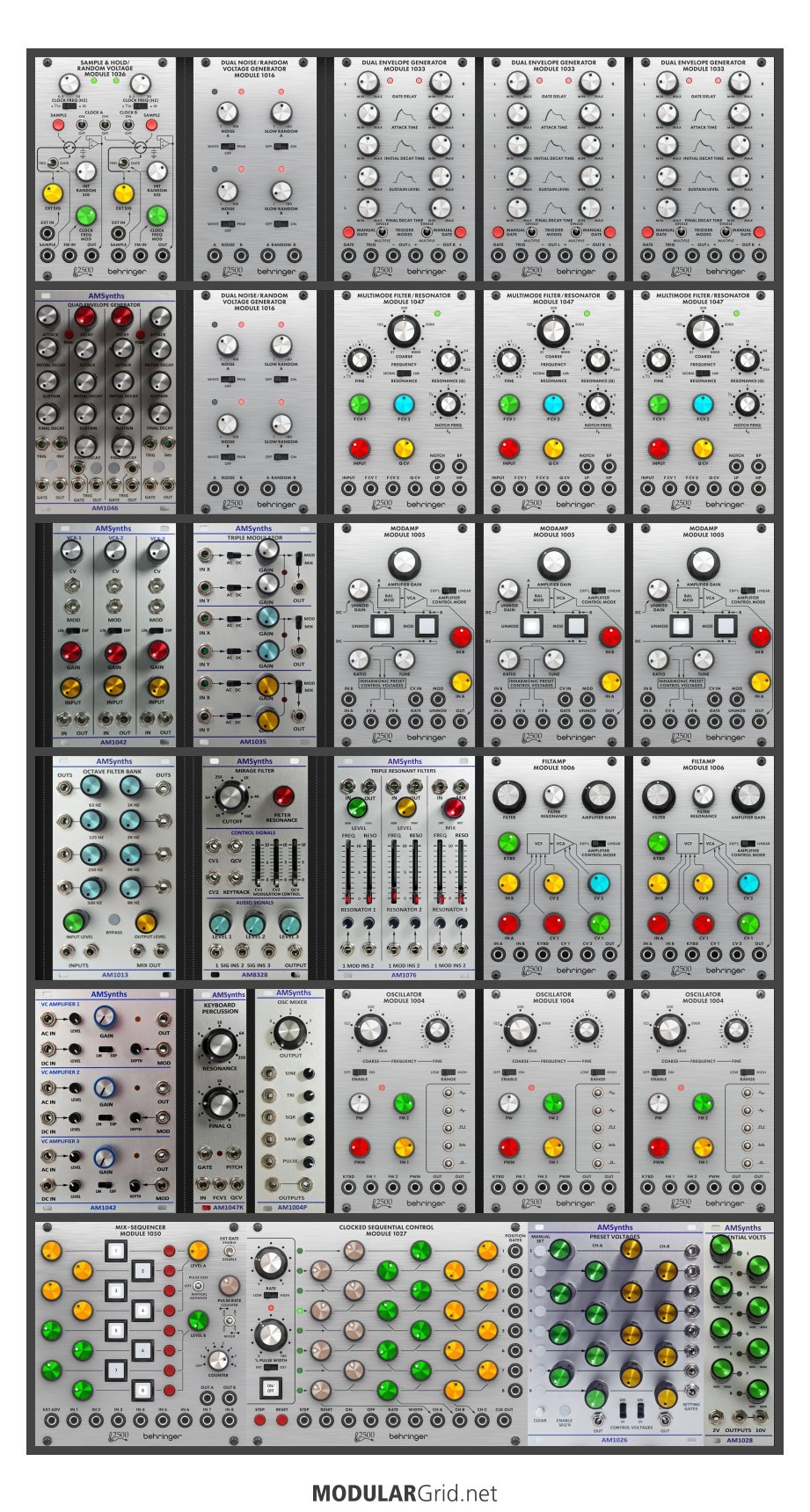The height and width of the screenshot is (1512, 810).
Task: Push step button 5 on Mix-Sequencer 1050
Action: 115,1330
